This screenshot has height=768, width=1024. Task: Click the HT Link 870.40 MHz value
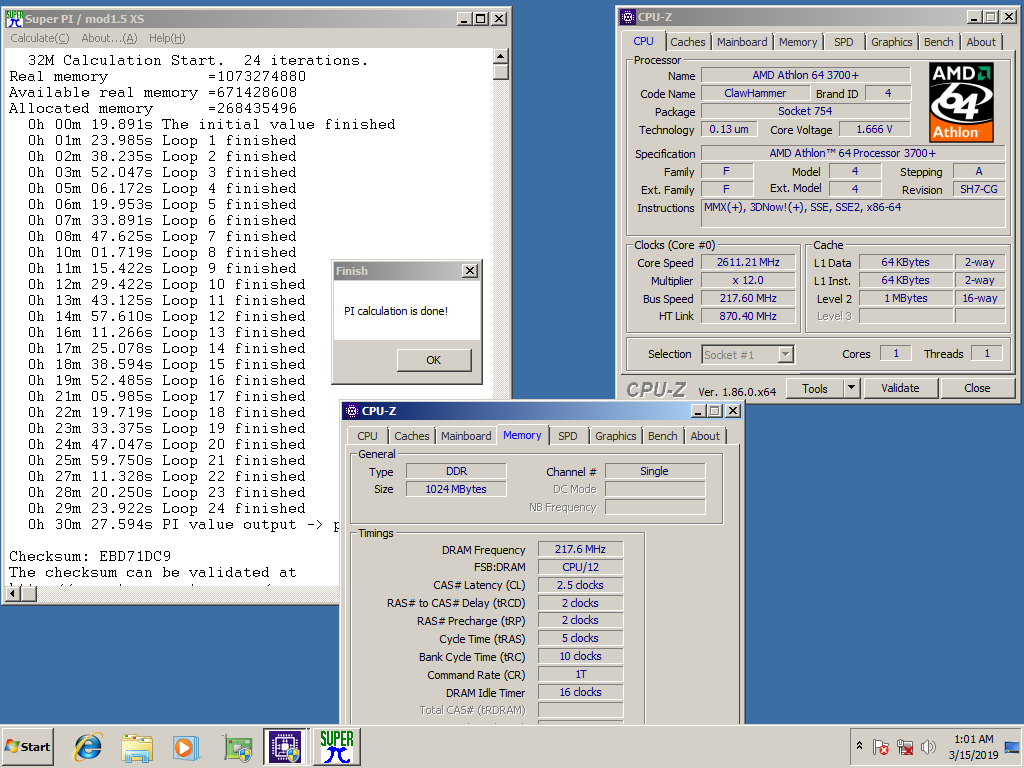748,316
